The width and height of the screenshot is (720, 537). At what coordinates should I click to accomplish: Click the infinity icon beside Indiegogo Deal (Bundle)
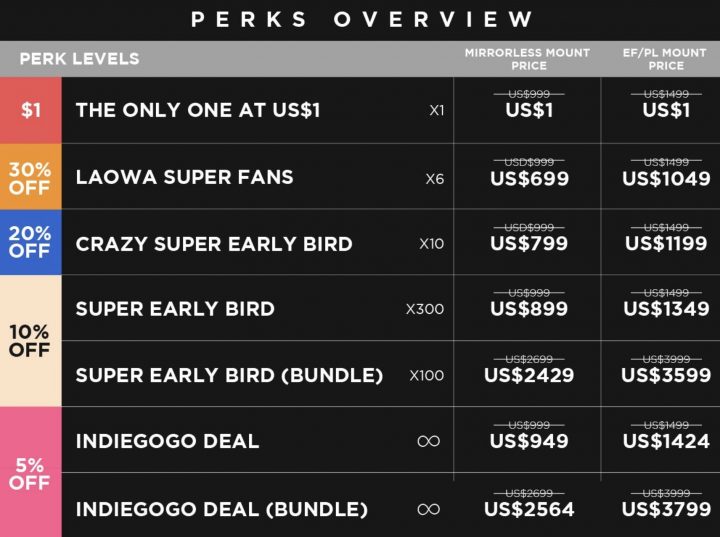(428, 509)
